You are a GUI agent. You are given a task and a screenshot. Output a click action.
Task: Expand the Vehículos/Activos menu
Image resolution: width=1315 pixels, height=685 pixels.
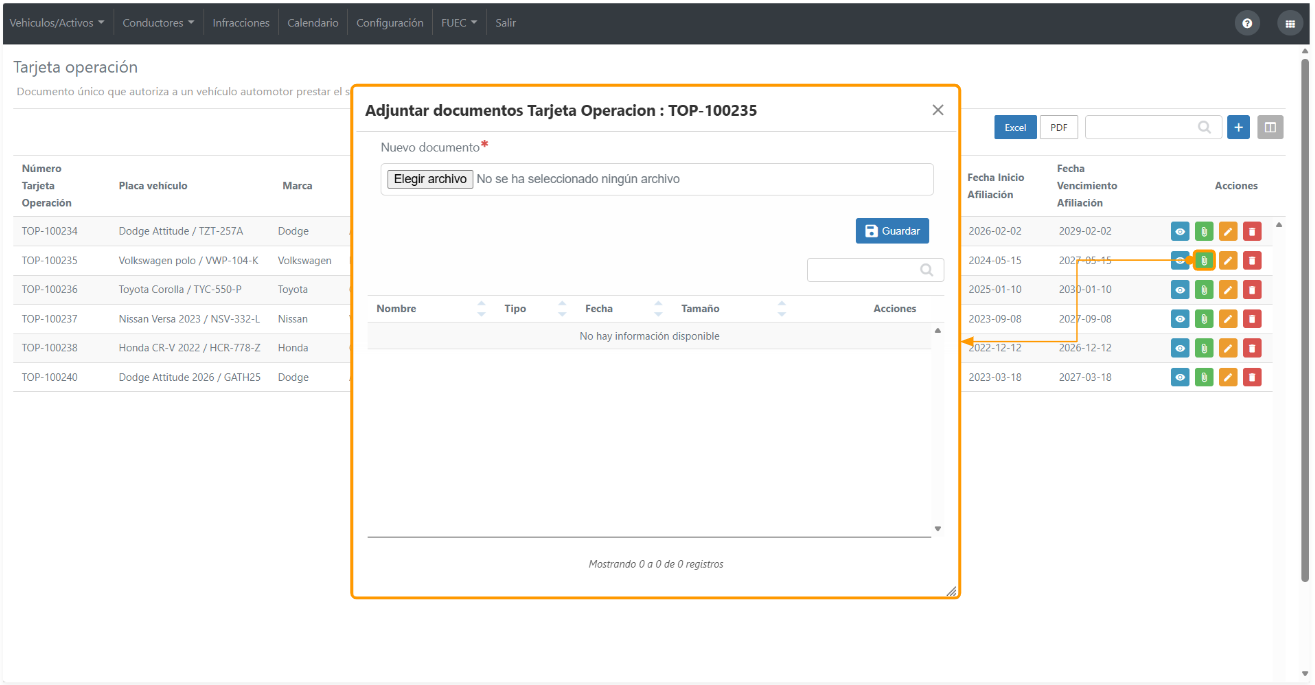tap(57, 23)
